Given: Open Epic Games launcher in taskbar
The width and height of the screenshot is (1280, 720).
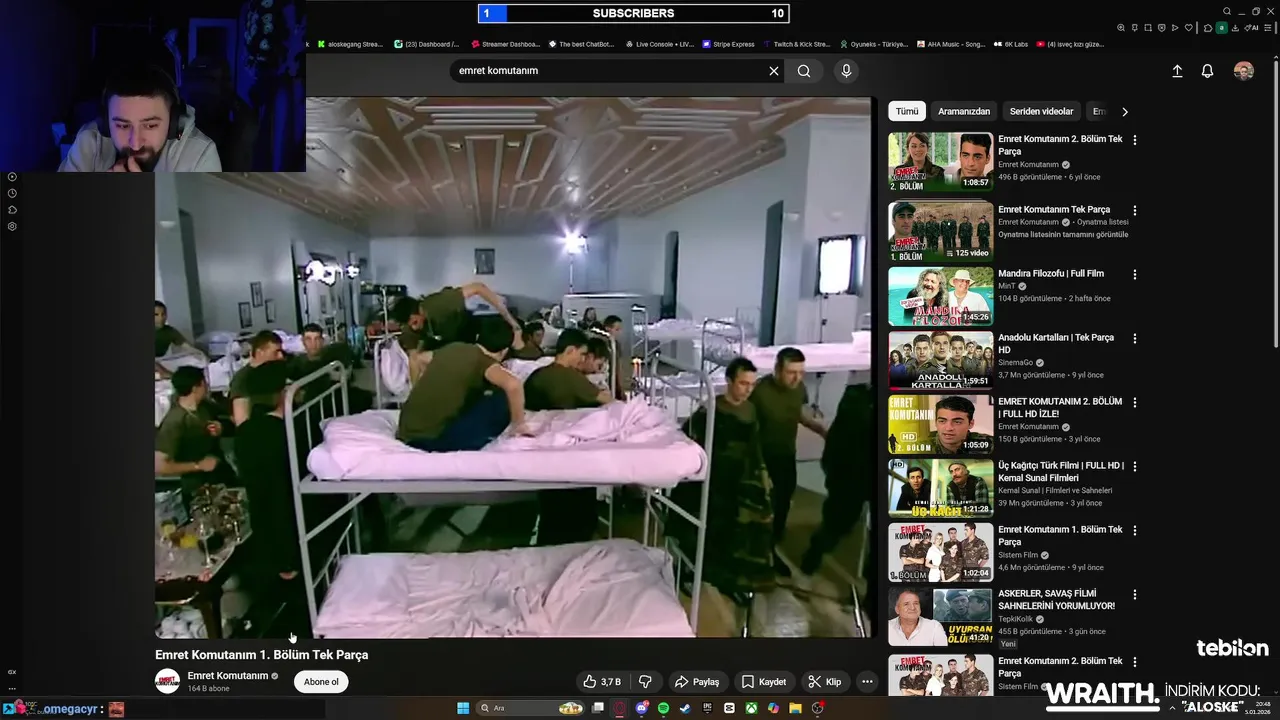Looking at the screenshot, I should tap(707, 708).
